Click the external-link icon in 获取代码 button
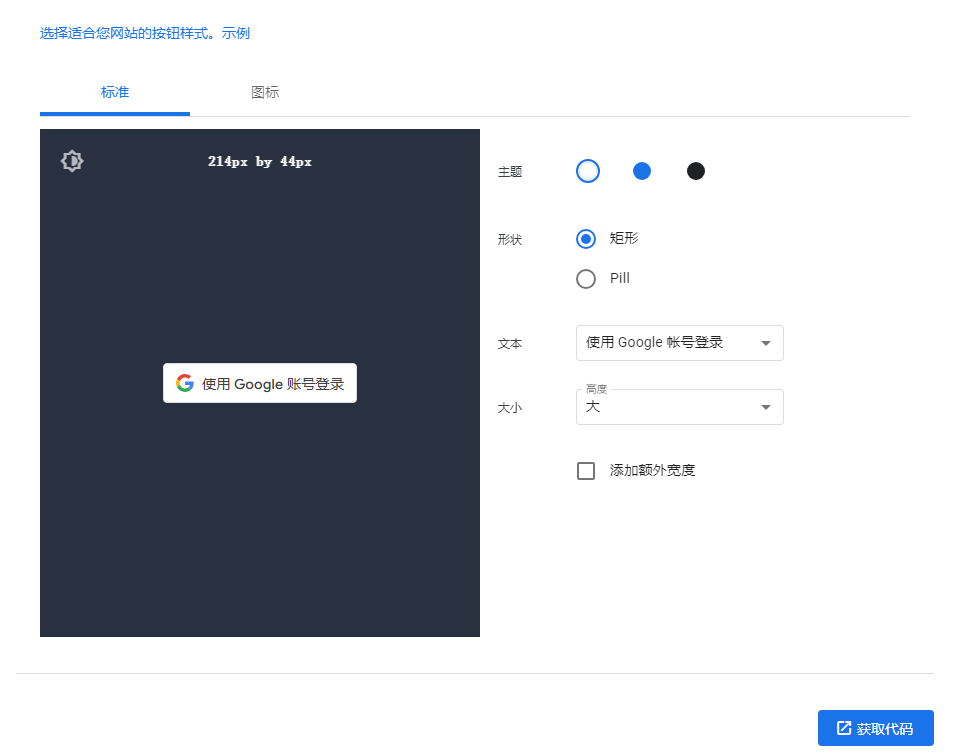The image size is (958, 754). point(844,728)
